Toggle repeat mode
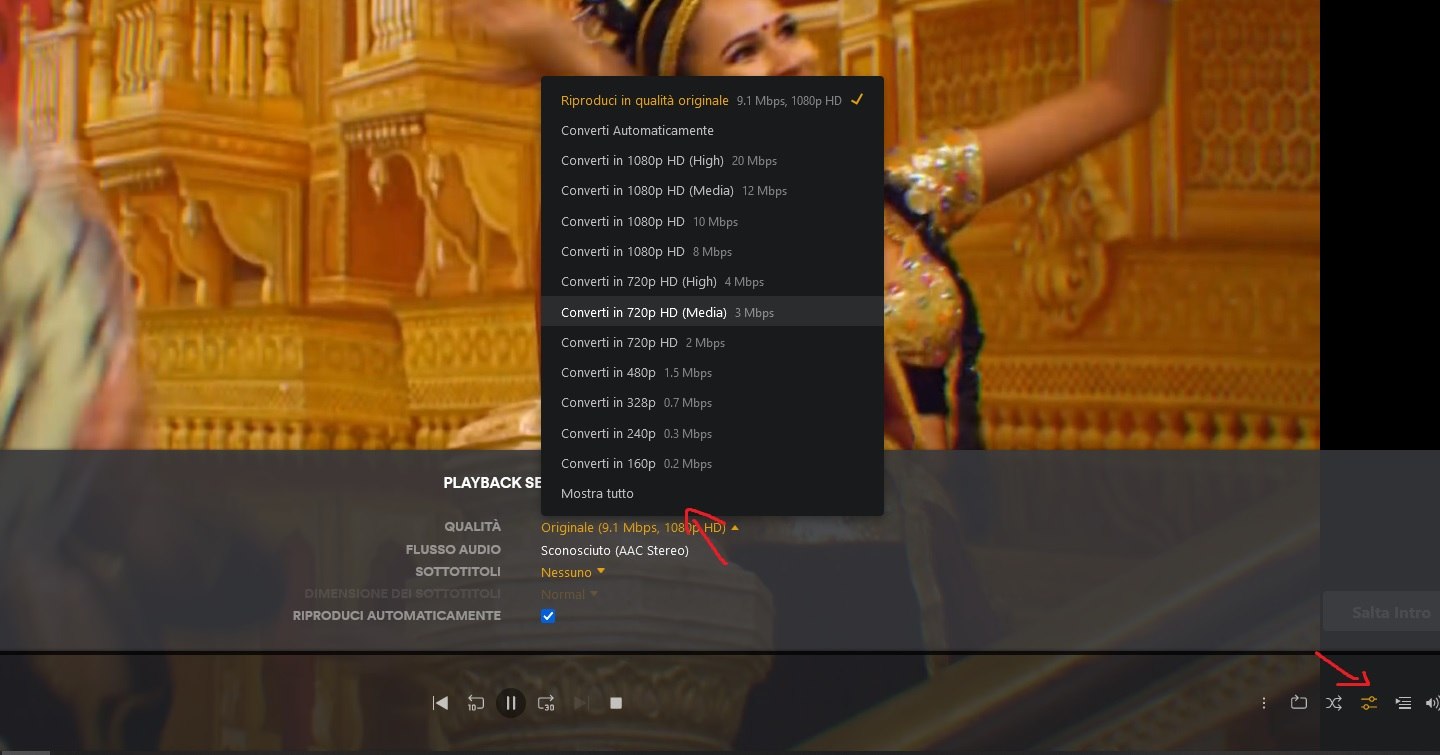 tap(1298, 703)
